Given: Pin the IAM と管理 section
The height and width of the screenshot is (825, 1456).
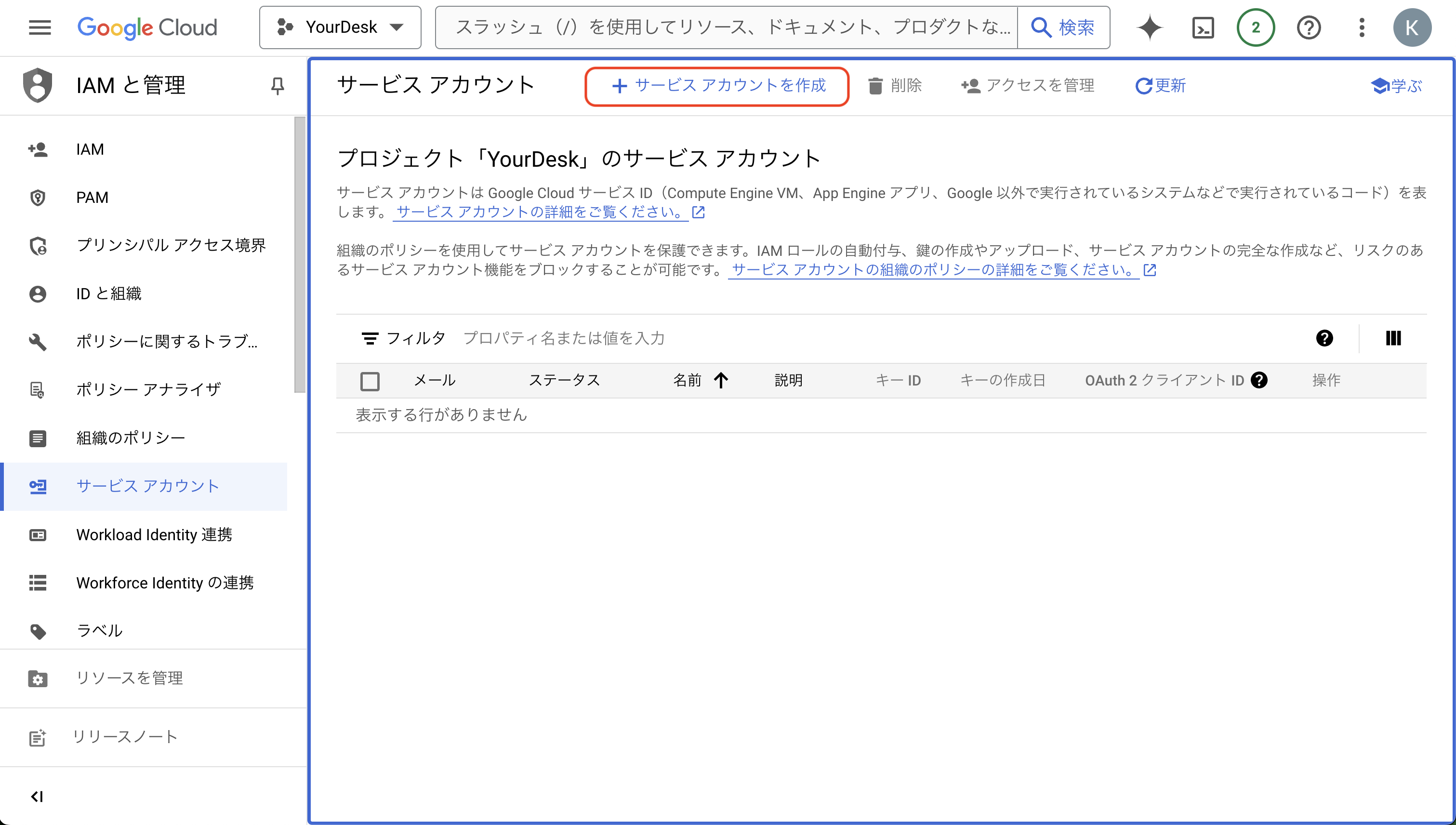Looking at the screenshot, I should [278, 86].
